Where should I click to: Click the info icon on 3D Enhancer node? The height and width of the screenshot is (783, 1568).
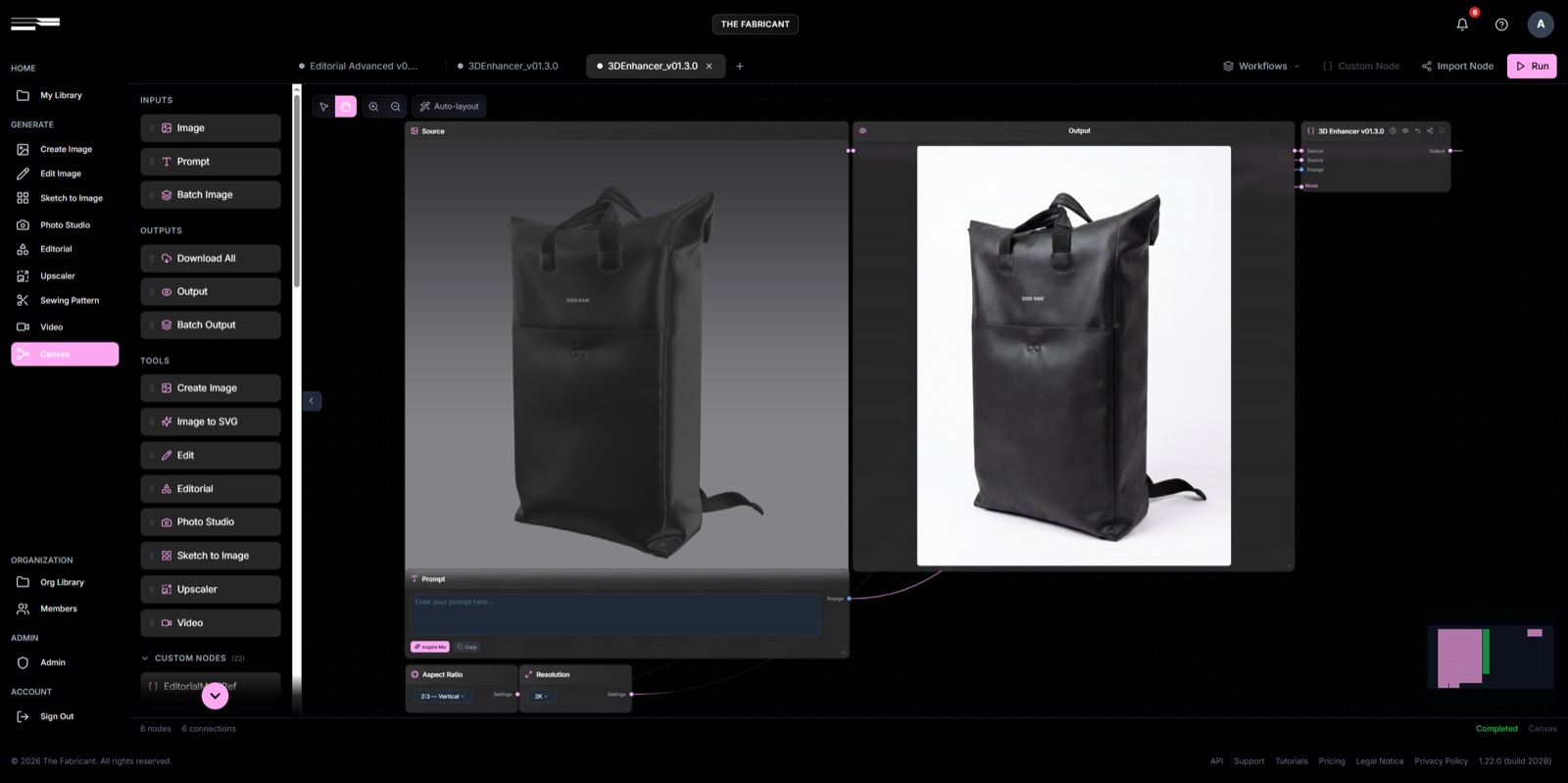pos(1393,130)
